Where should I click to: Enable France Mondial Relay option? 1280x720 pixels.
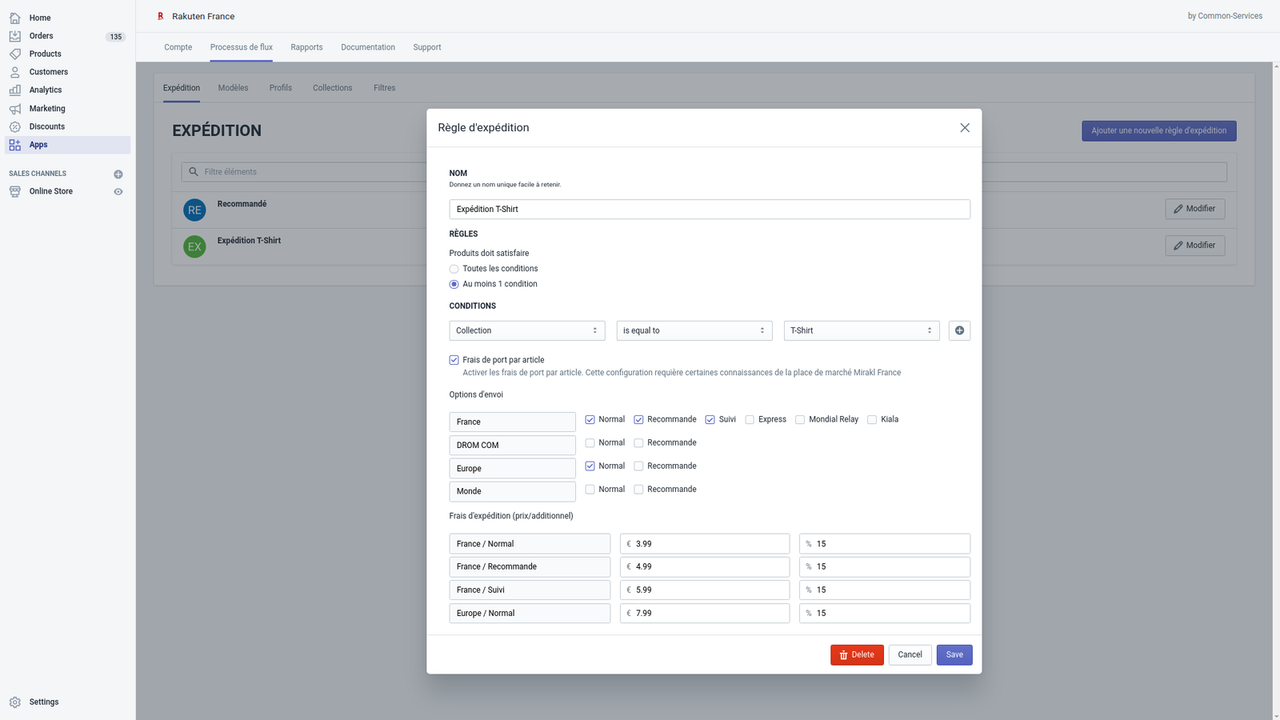[800, 419]
